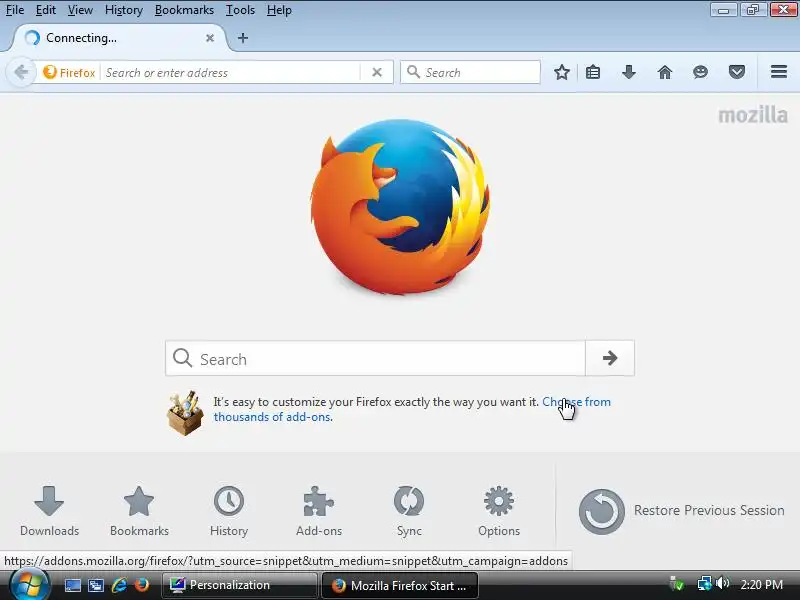Restore down the Firefox window

[x=753, y=10]
